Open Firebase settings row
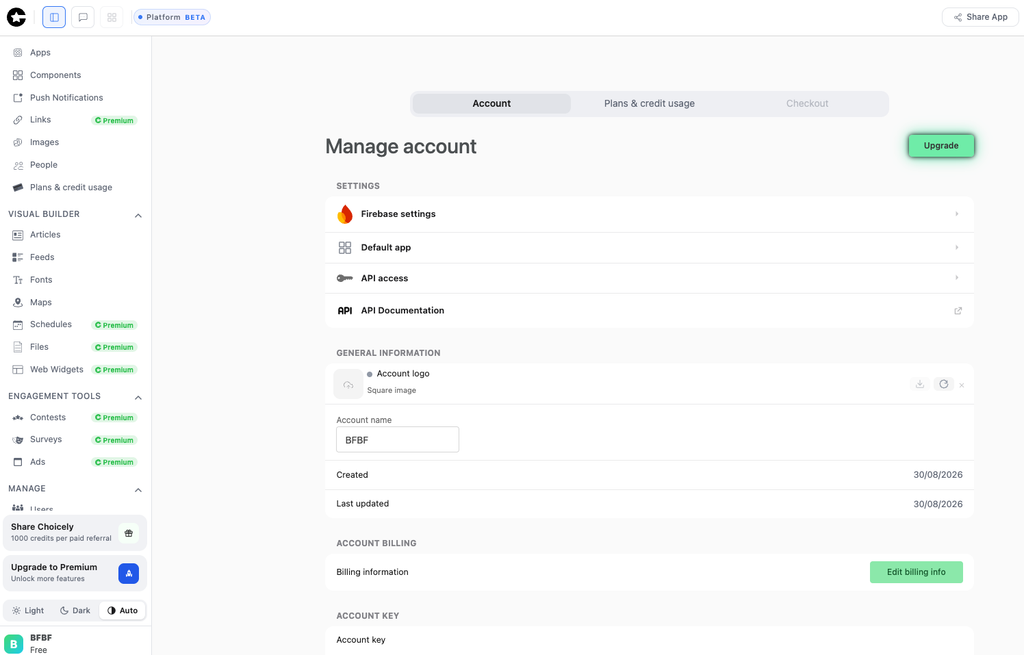 649,214
